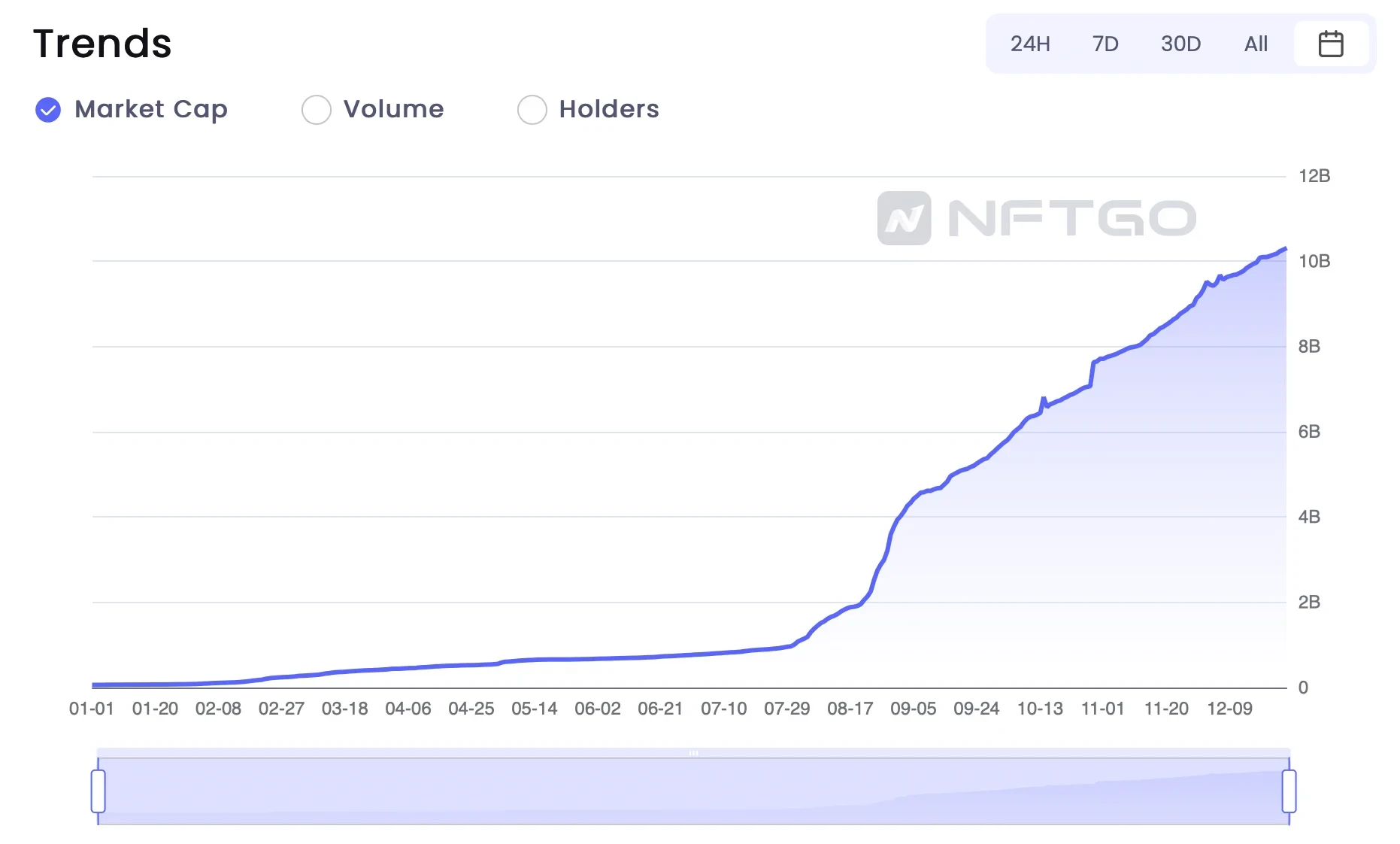Select the Holders radio option
The image size is (1400, 844).
(x=532, y=110)
